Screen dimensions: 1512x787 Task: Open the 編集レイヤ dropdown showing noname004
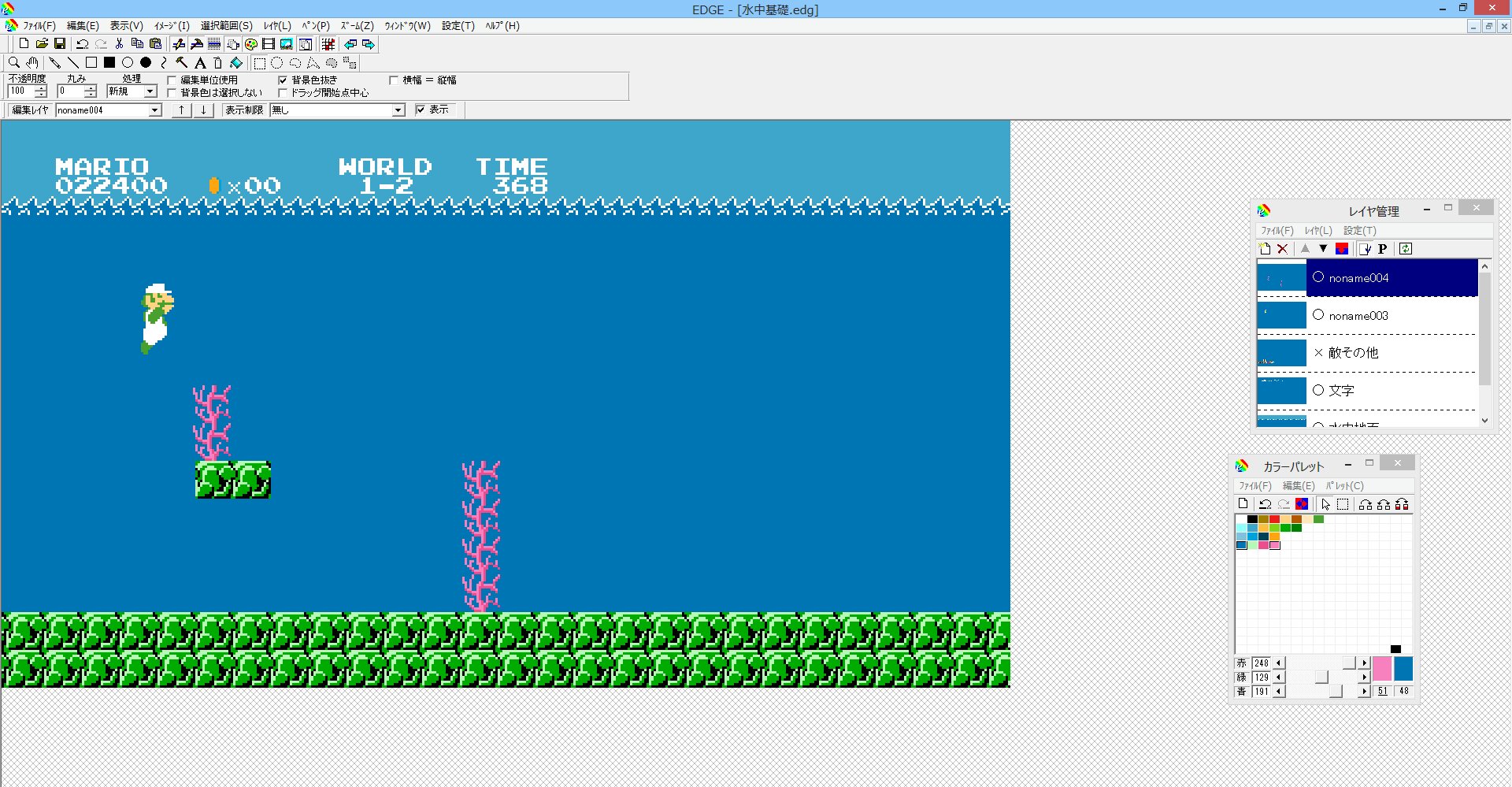[155, 110]
